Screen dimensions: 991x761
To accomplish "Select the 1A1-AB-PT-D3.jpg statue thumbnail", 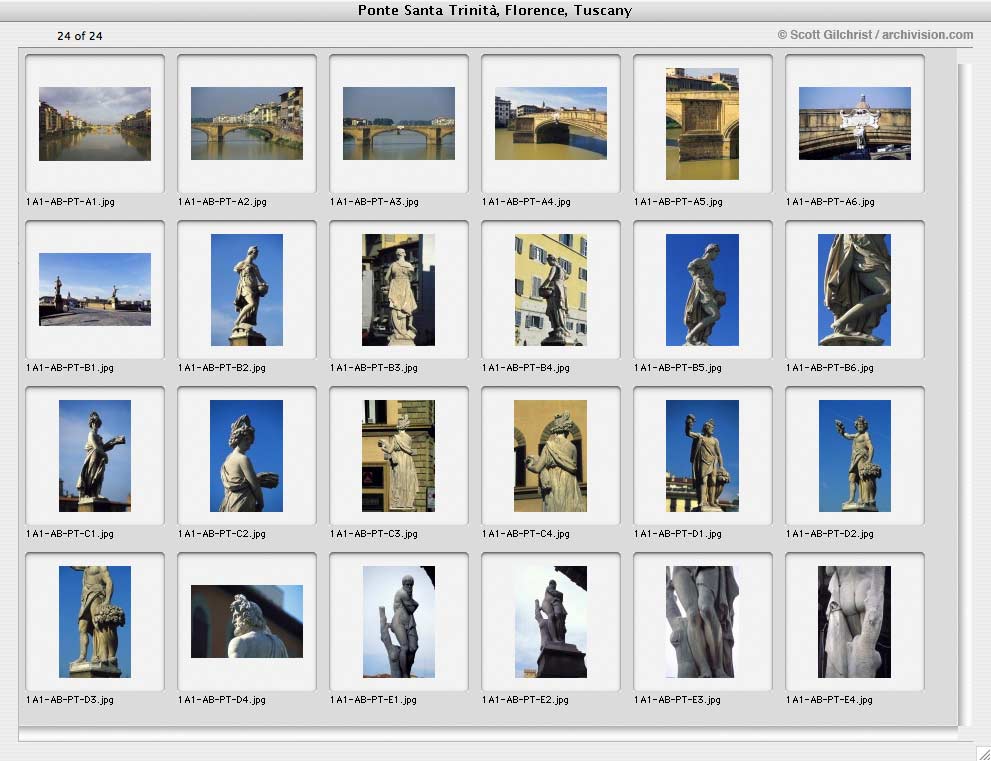I will click(x=95, y=622).
